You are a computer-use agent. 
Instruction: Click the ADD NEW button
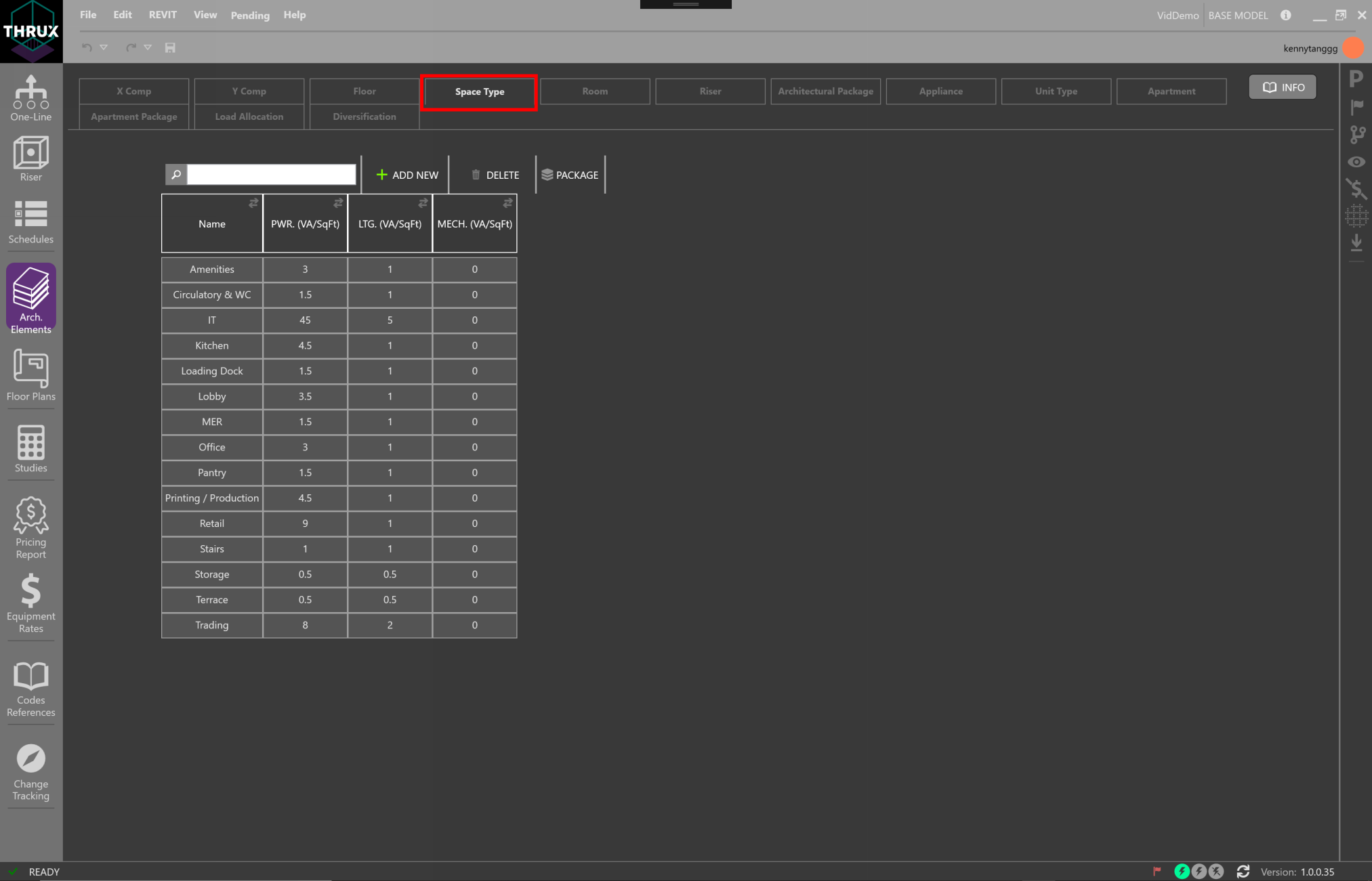tap(407, 175)
